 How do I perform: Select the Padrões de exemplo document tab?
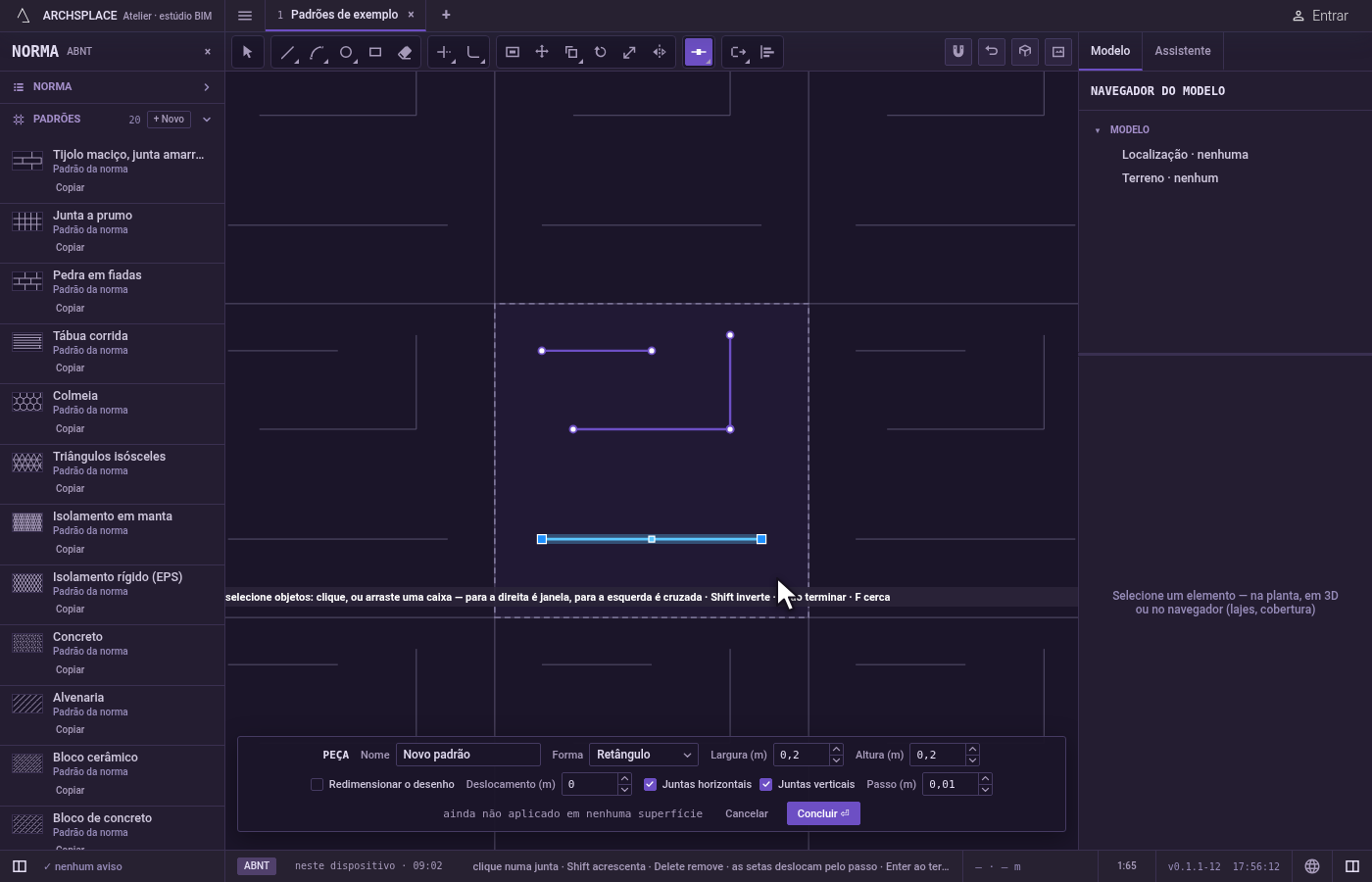pos(344,15)
